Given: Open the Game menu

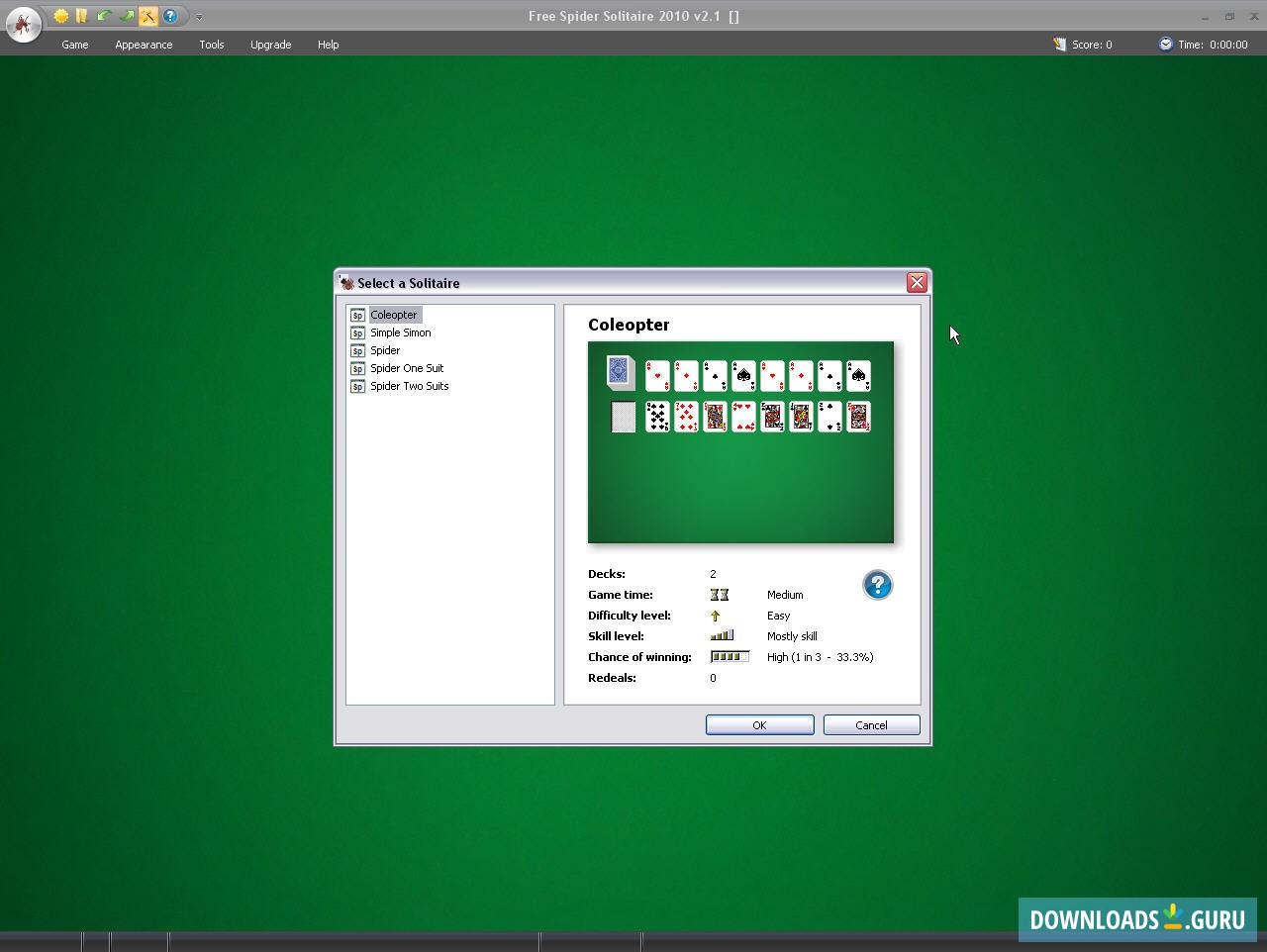Looking at the screenshot, I should pos(74,45).
